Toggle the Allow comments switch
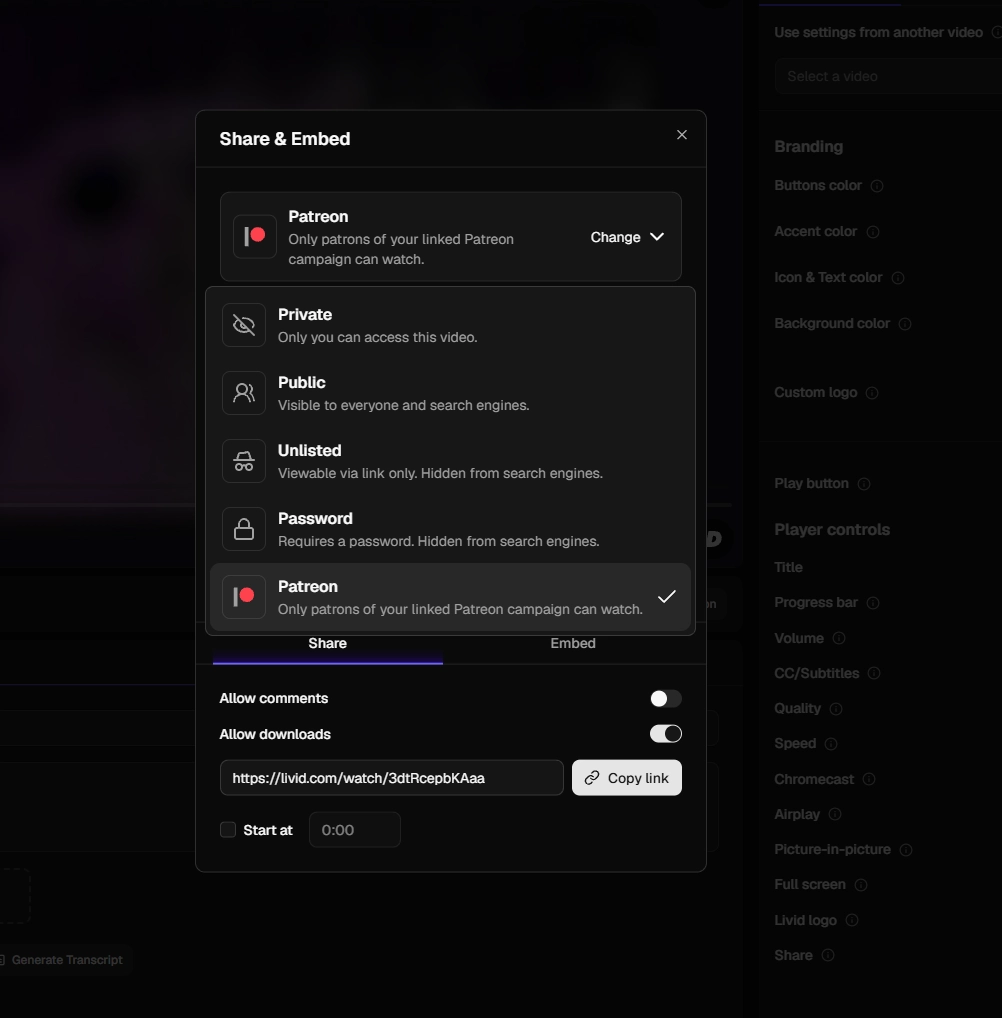Viewport: 1002px width, 1018px height. [x=666, y=699]
